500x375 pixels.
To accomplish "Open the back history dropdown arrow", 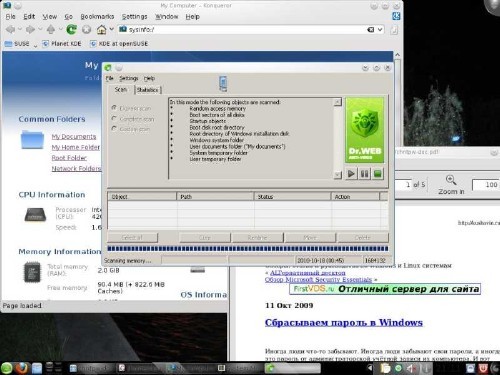I will [x=20, y=29].
